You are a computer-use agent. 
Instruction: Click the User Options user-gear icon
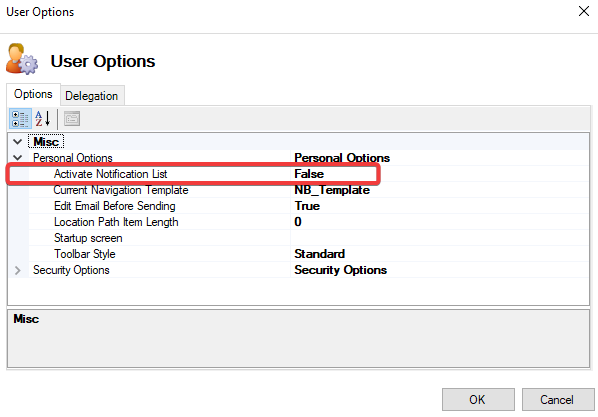coord(22,59)
